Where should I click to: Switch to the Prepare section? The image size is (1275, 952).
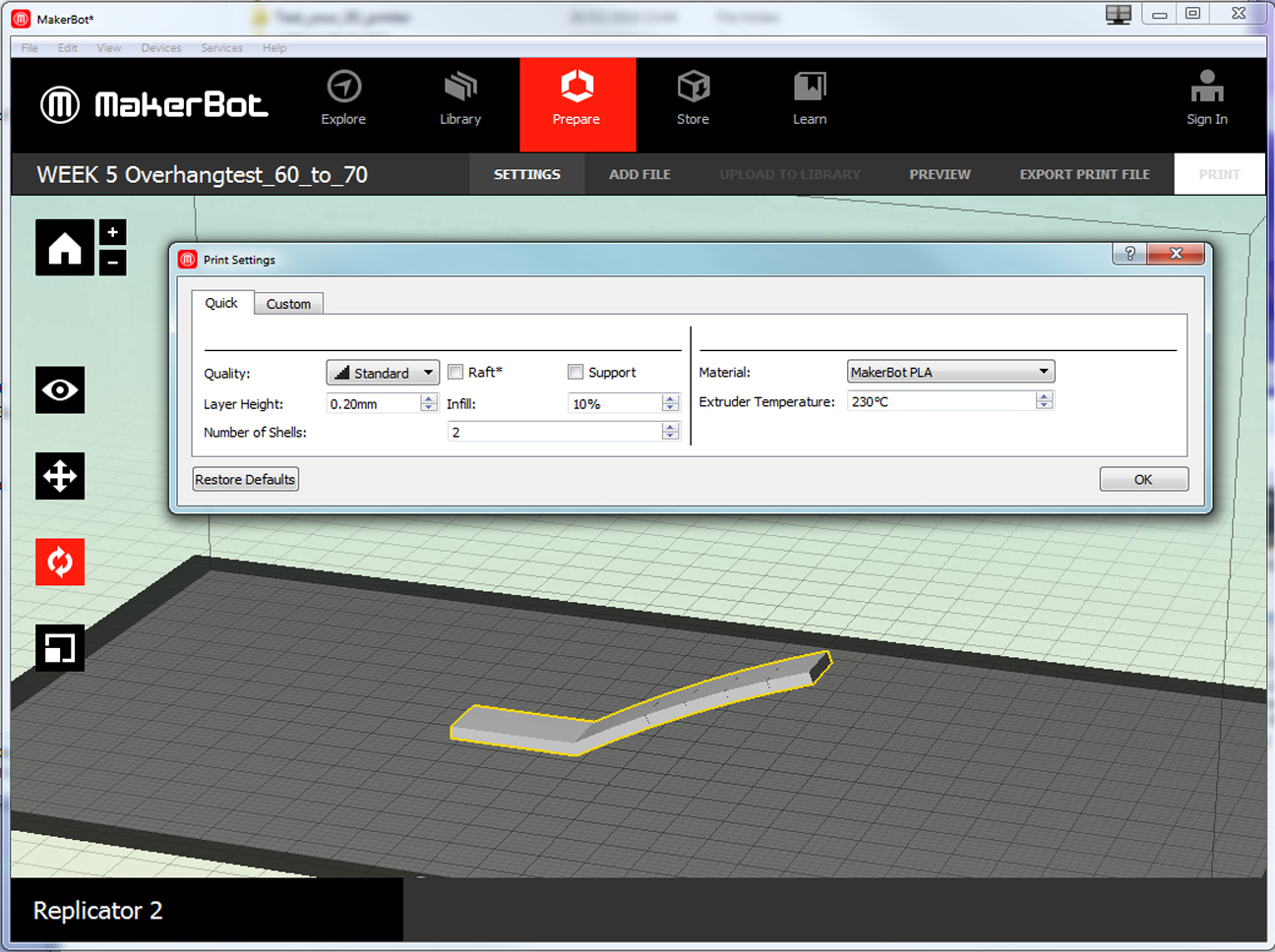(x=577, y=104)
